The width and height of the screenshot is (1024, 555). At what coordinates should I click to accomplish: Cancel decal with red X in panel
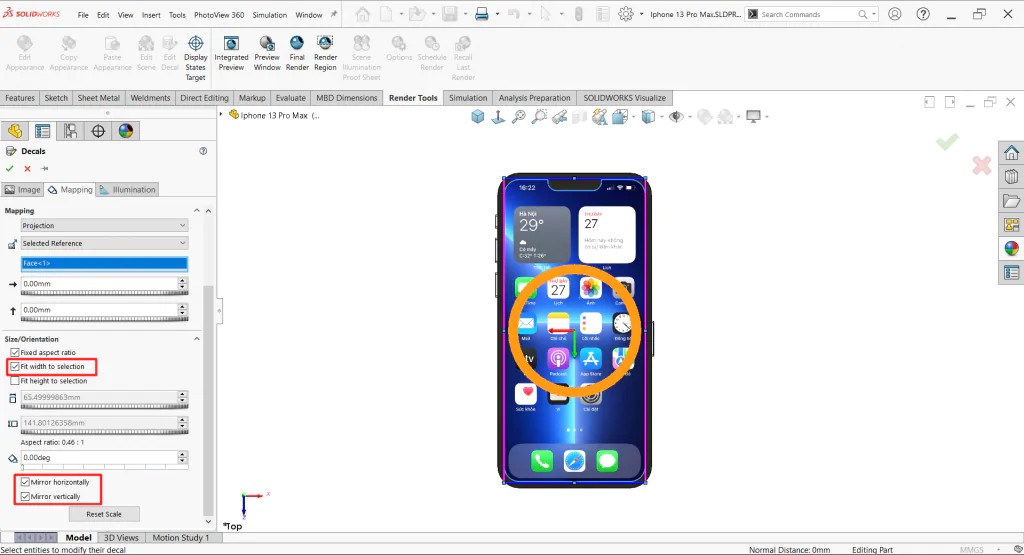tap(27, 168)
